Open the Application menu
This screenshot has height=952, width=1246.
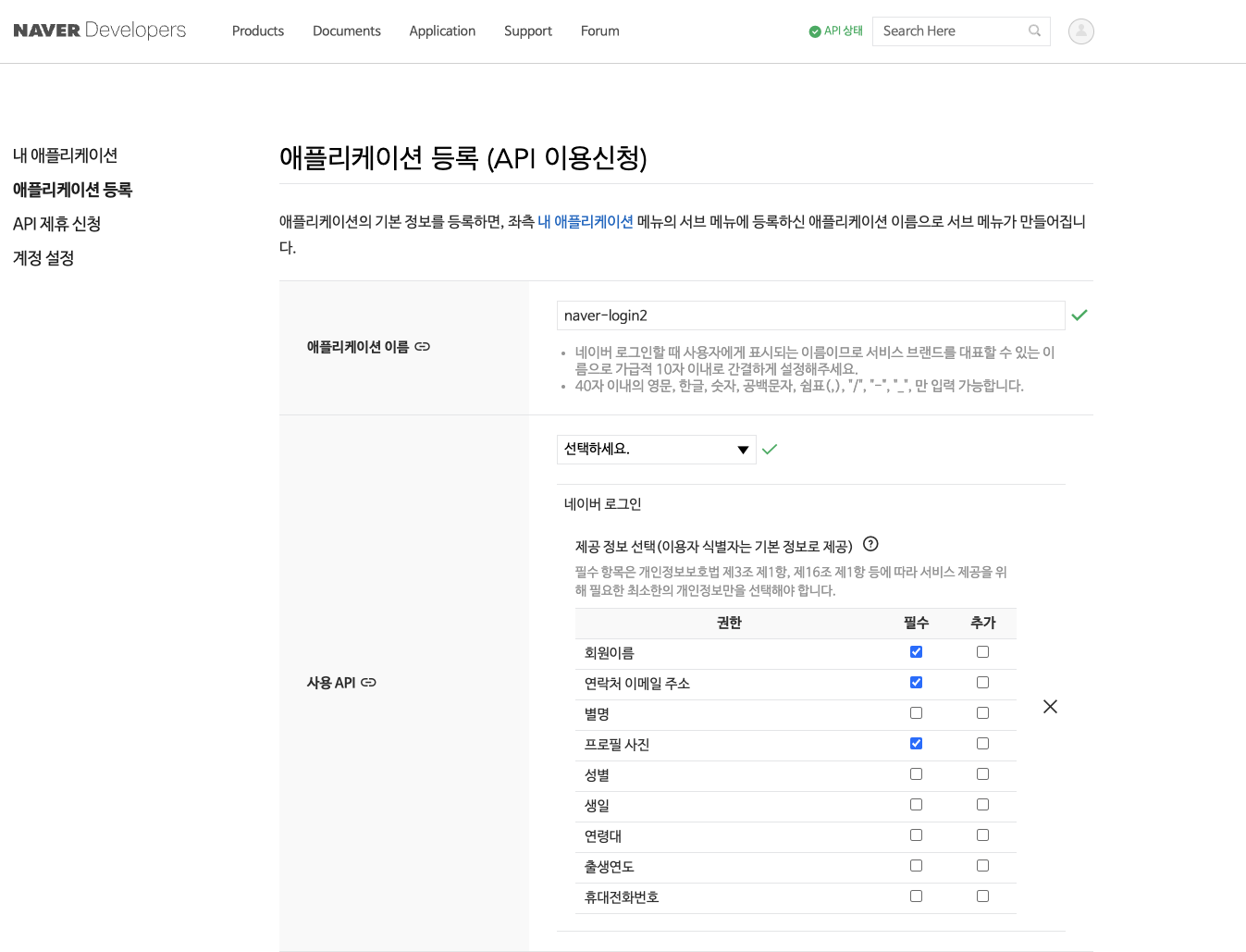442,31
